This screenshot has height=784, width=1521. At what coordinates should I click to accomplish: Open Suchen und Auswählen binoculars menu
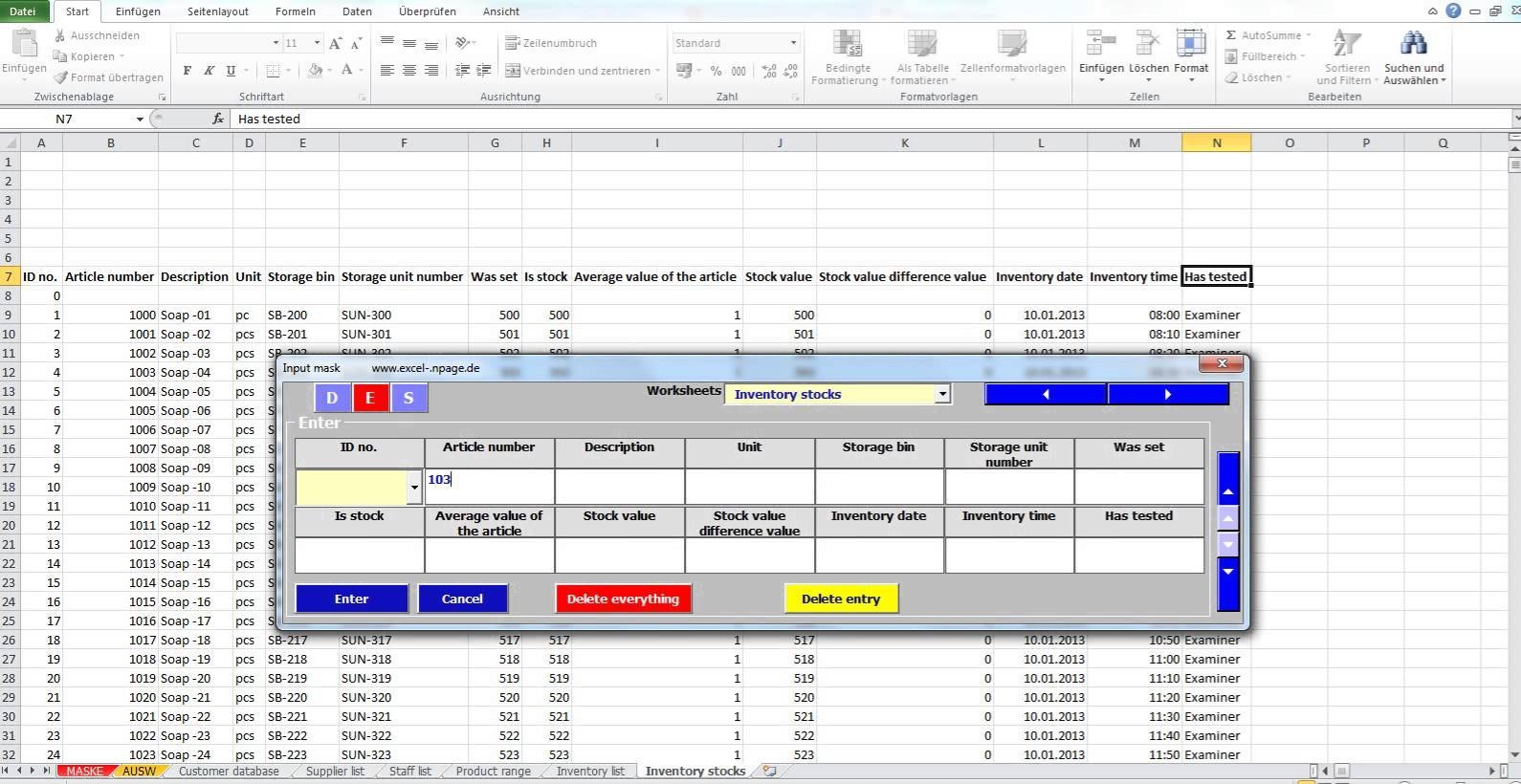pyautogui.click(x=1414, y=57)
